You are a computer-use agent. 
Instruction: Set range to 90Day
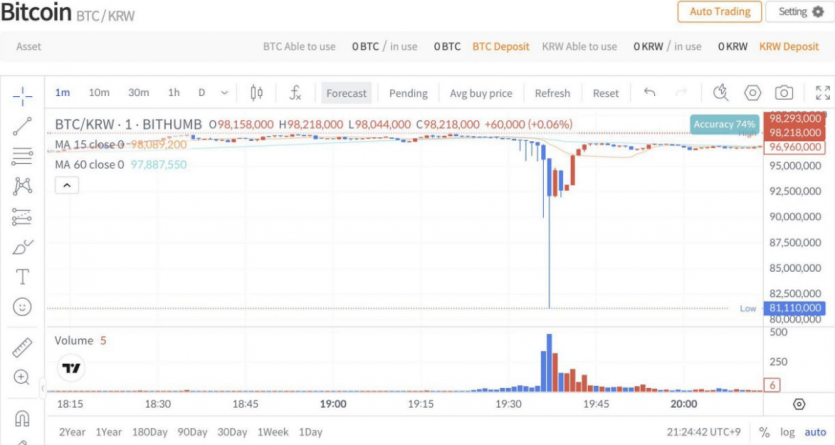[x=192, y=432]
